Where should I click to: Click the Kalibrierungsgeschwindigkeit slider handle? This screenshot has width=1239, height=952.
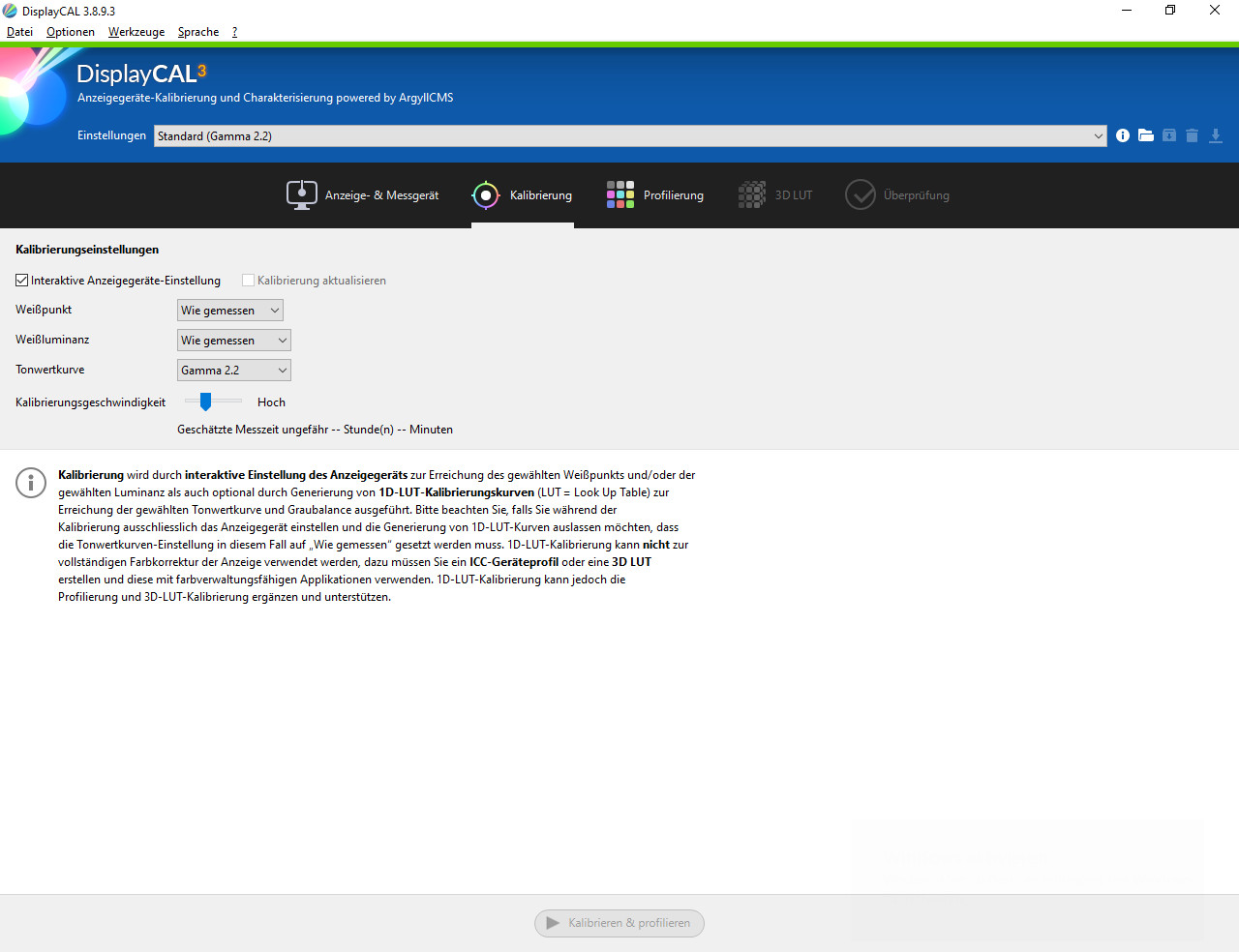click(205, 402)
